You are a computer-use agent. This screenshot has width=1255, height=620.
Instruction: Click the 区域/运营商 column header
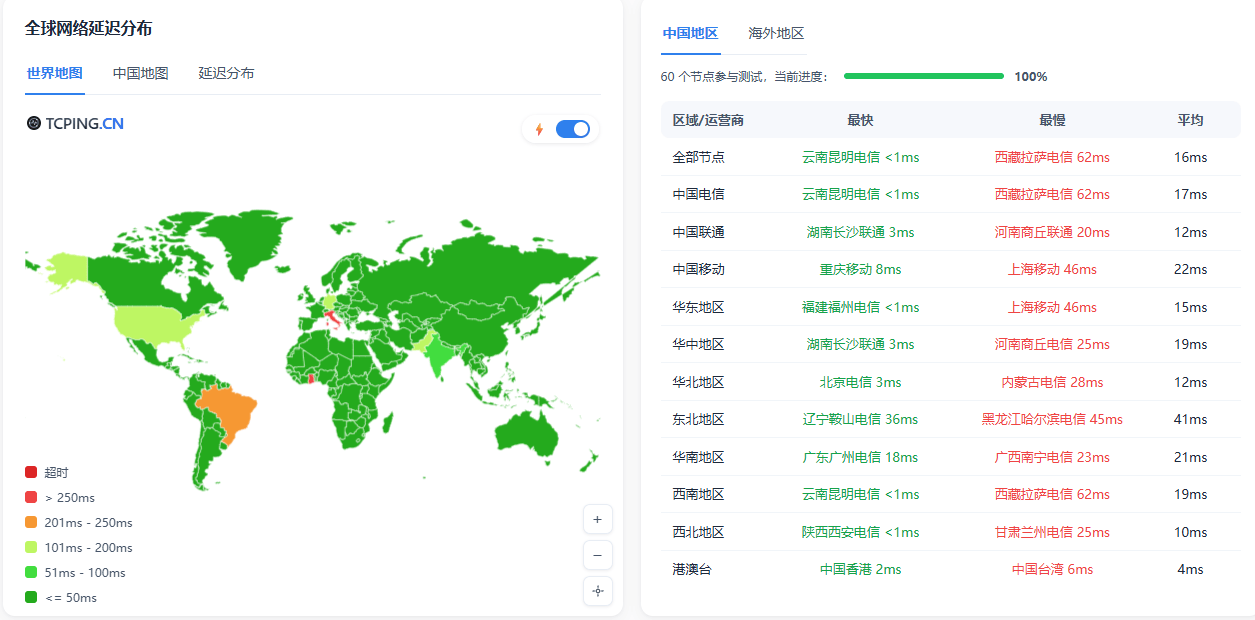point(708,120)
